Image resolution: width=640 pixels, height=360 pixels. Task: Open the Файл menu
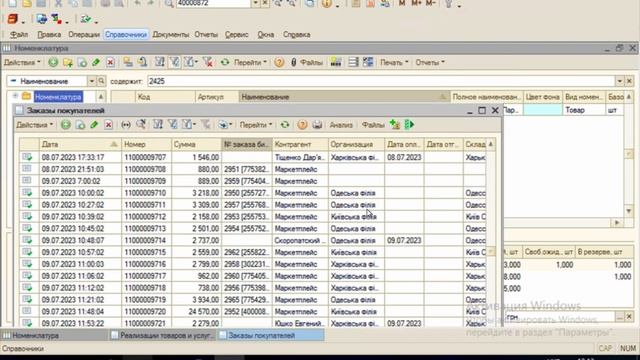click(x=19, y=35)
